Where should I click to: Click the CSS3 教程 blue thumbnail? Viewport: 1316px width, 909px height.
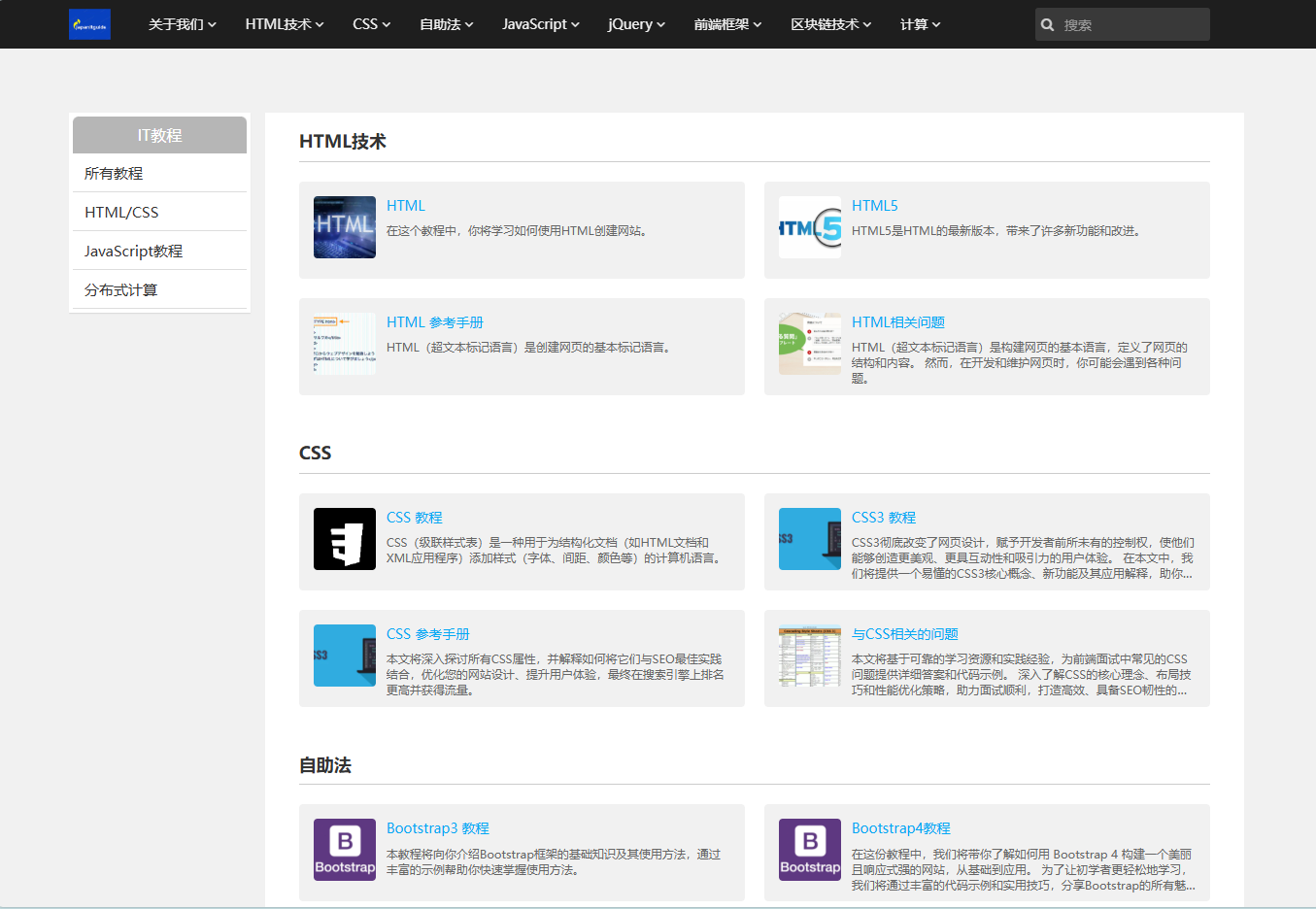coord(809,539)
